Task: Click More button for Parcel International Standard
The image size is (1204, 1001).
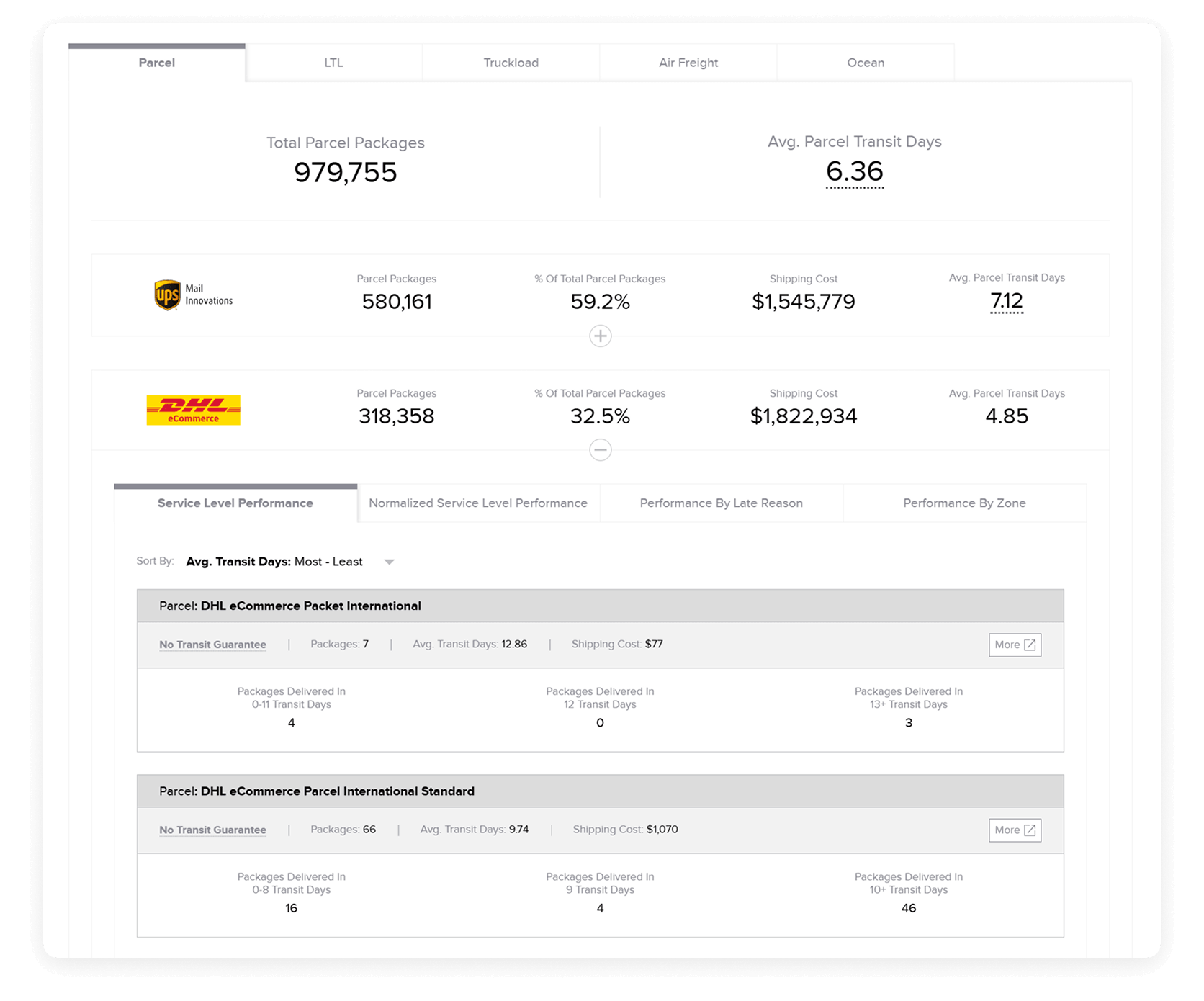Action: tap(1015, 830)
